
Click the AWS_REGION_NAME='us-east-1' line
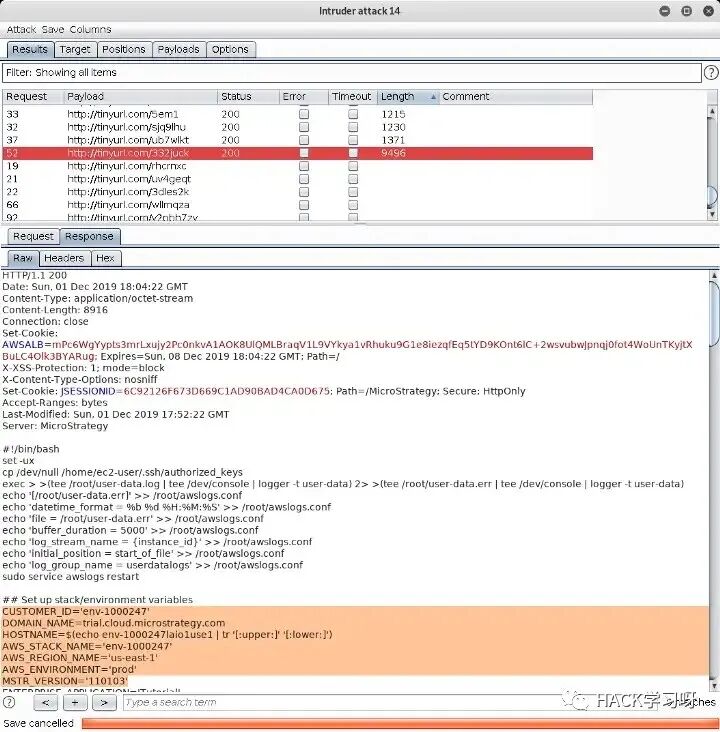(80, 658)
